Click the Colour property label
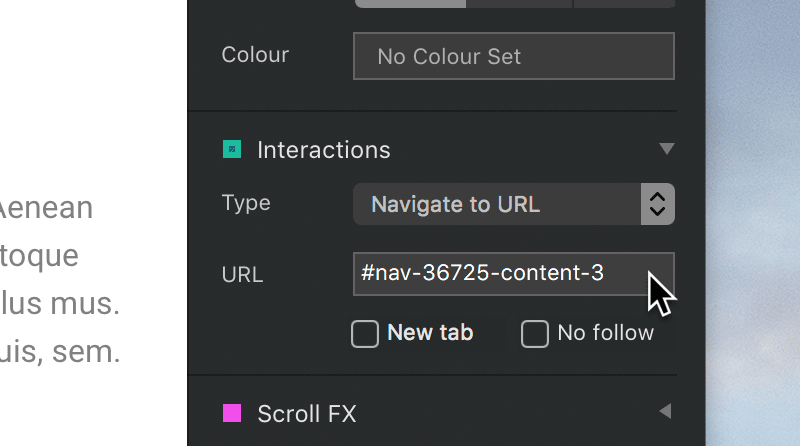 click(x=255, y=55)
